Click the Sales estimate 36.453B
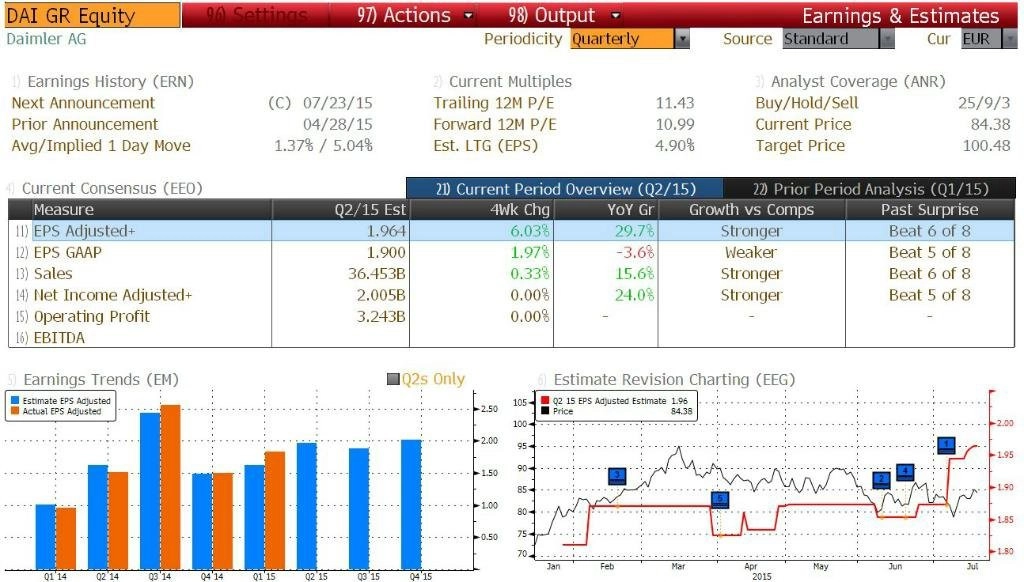 tap(377, 274)
